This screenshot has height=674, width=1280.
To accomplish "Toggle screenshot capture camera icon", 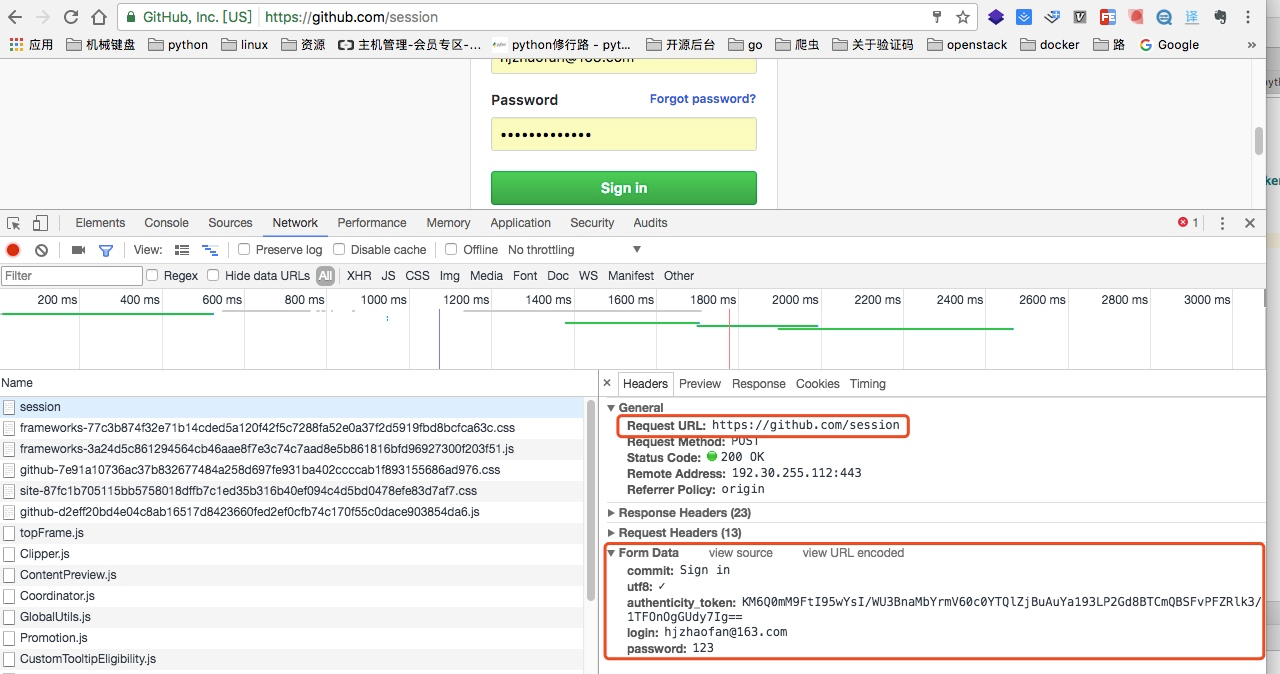I will (x=78, y=250).
